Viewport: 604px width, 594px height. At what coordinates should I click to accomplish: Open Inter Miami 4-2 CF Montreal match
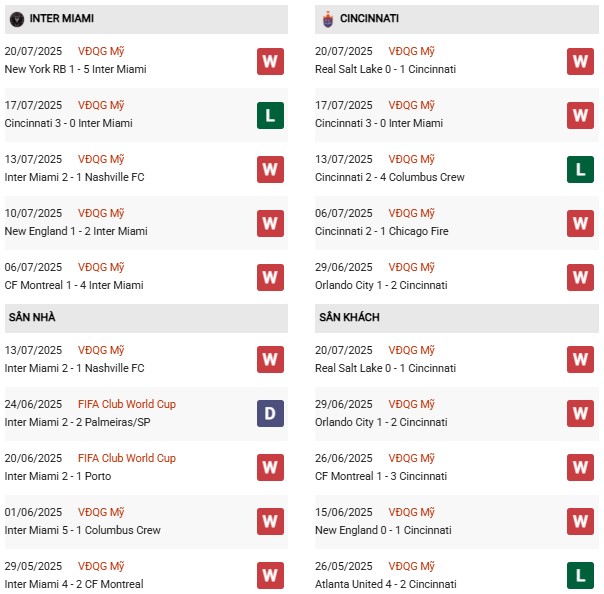(74, 584)
